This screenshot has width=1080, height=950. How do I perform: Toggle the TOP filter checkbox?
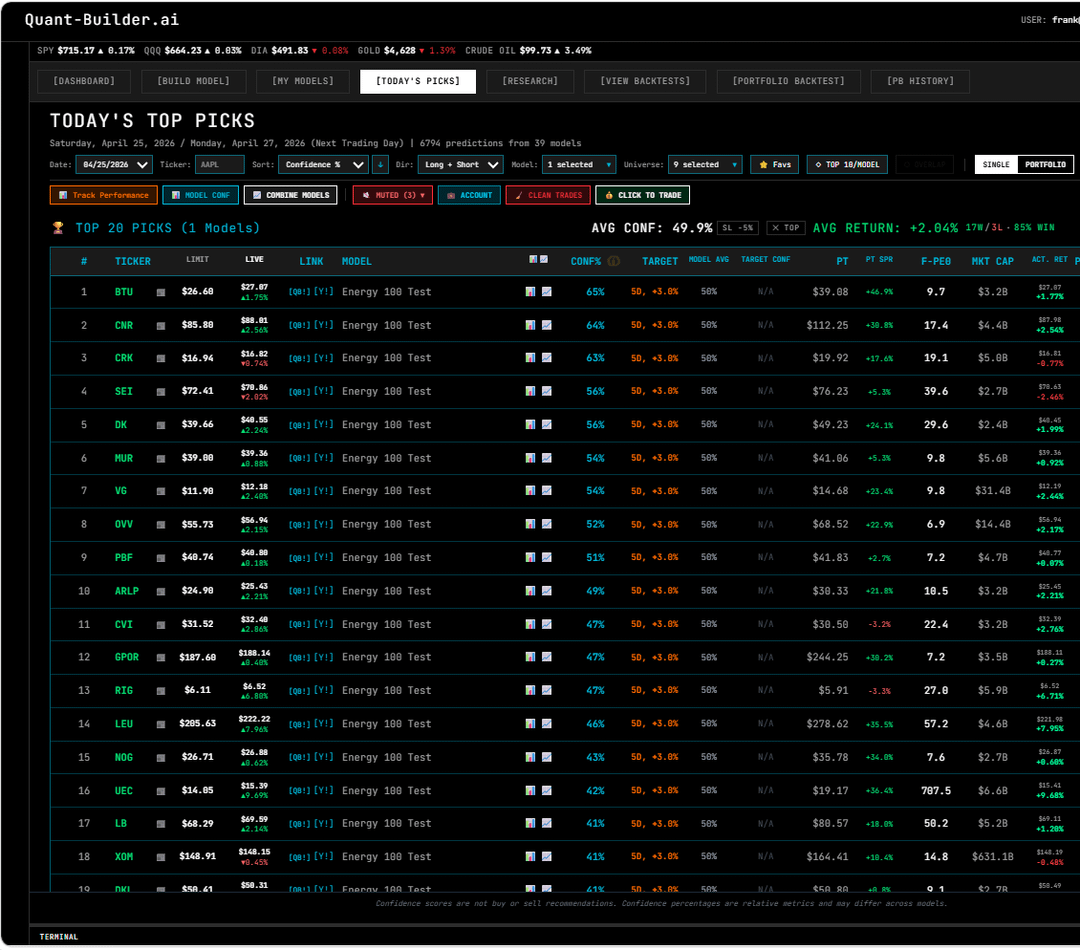(x=786, y=228)
